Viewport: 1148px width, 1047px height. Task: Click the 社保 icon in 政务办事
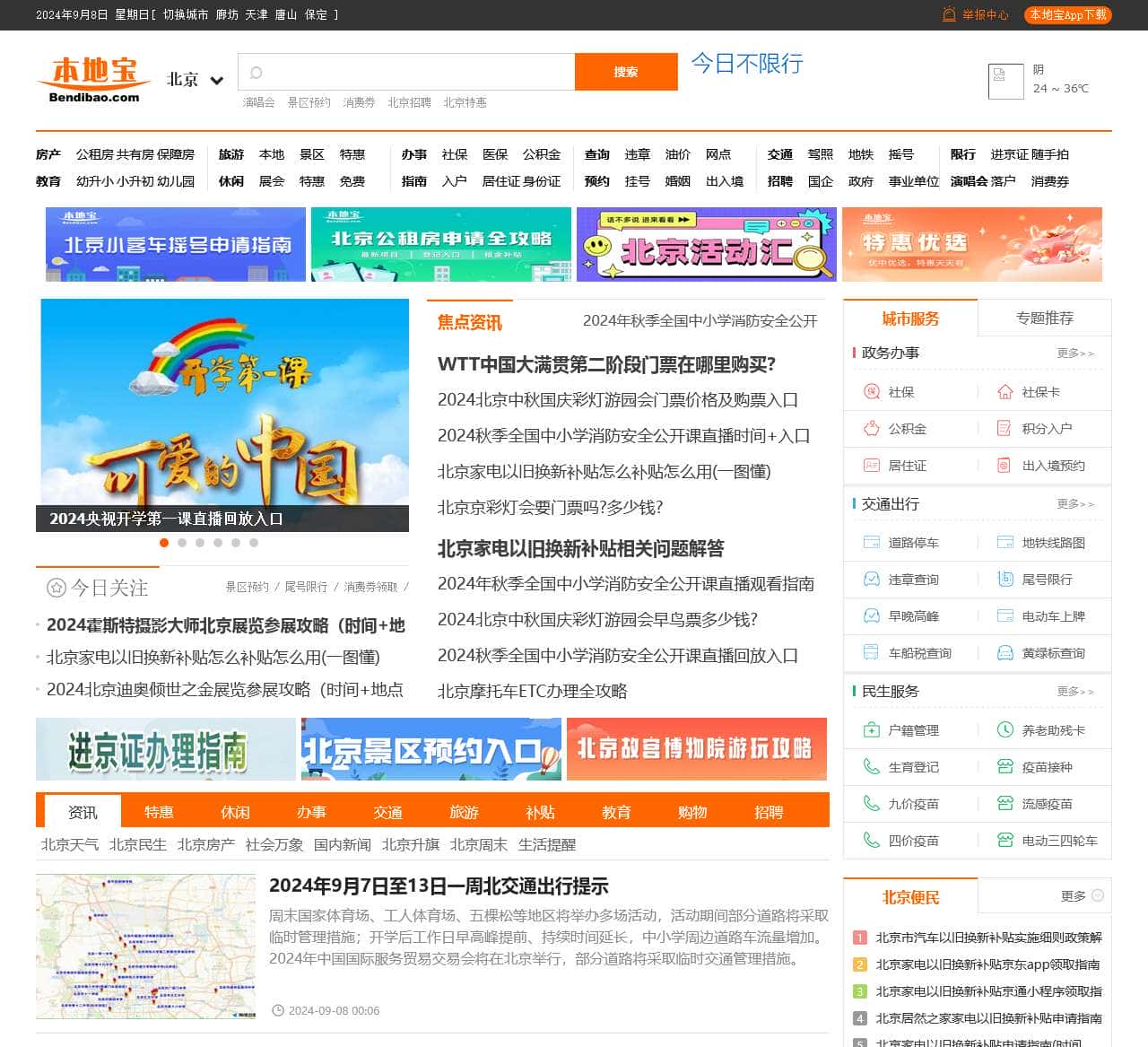click(871, 392)
